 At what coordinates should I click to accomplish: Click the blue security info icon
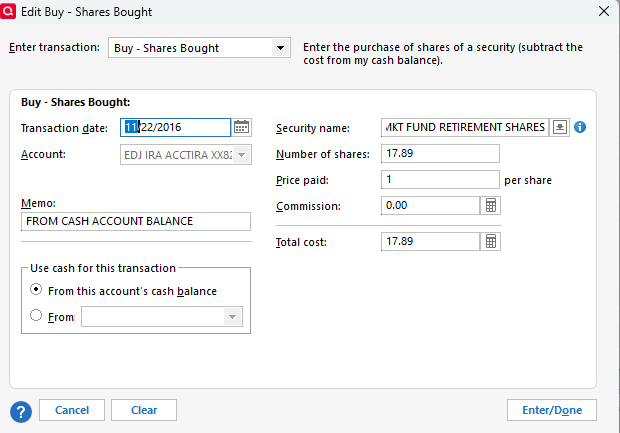pyautogui.click(x=579, y=127)
